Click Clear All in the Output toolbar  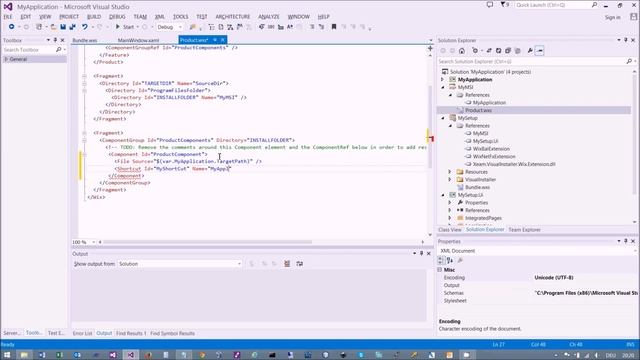[287, 264]
